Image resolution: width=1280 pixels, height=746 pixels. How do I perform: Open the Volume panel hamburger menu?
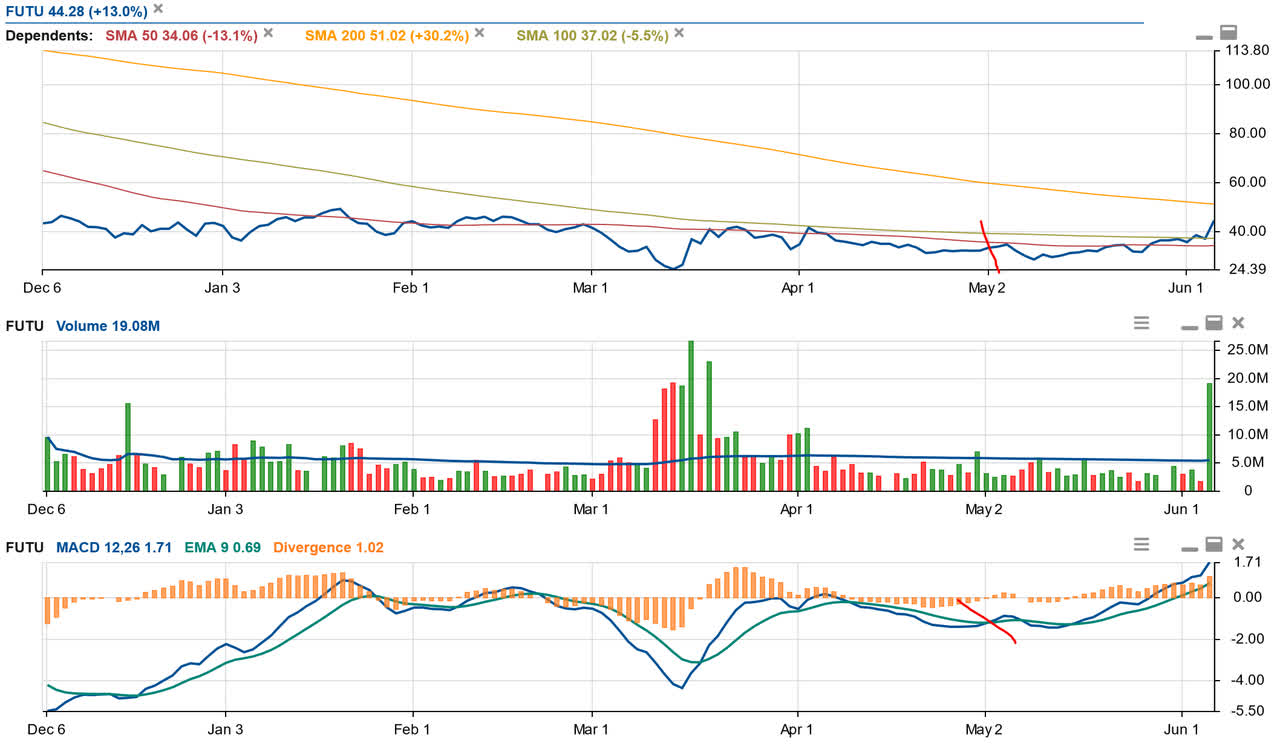tap(1141, 323)
